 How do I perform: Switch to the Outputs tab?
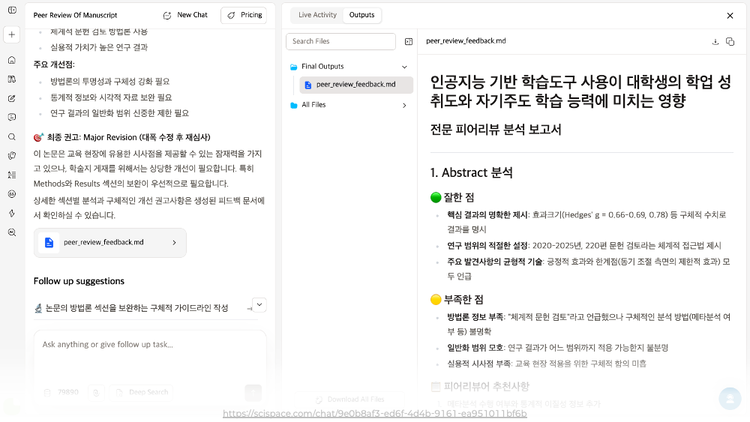(362, 15)
